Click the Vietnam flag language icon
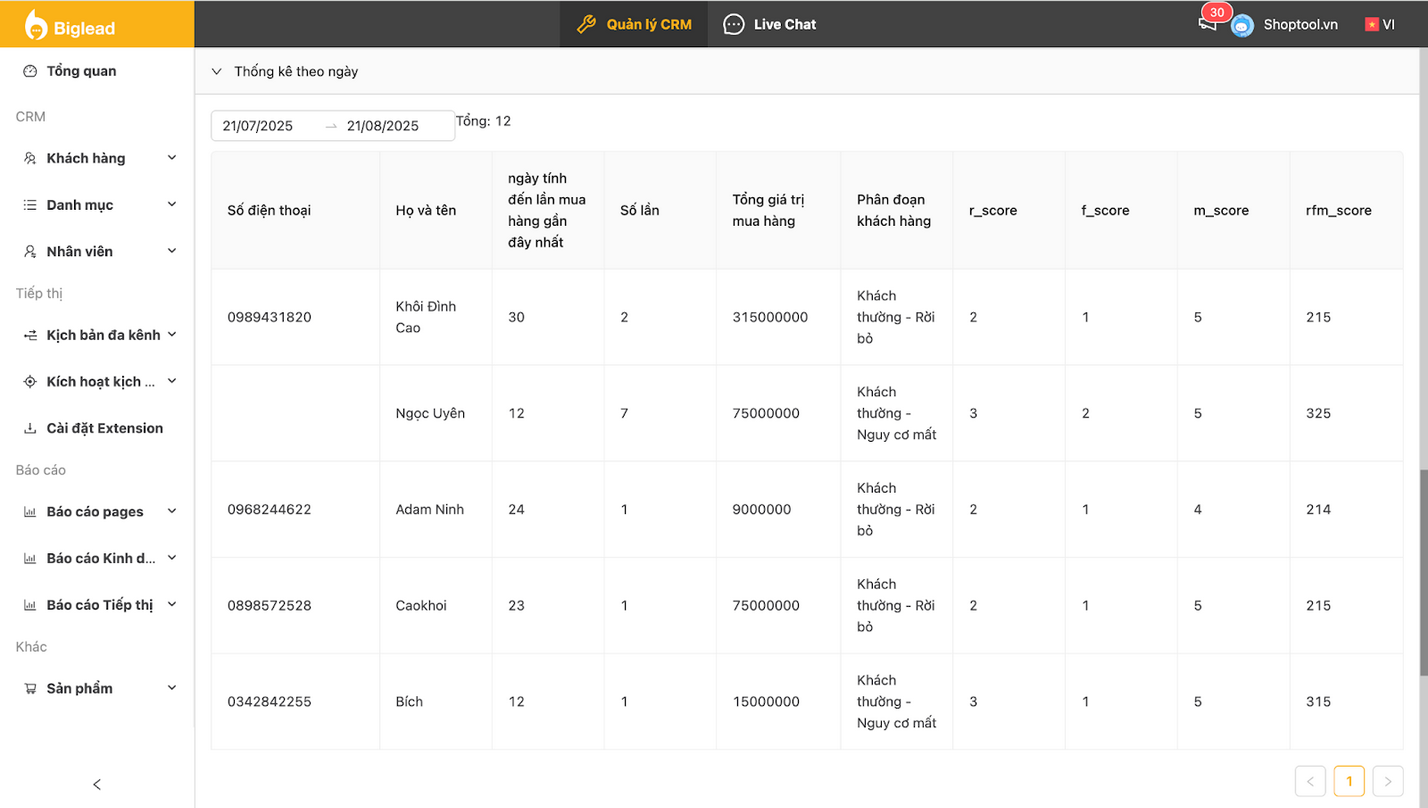1428x808 pixels. coord(1372,24)
